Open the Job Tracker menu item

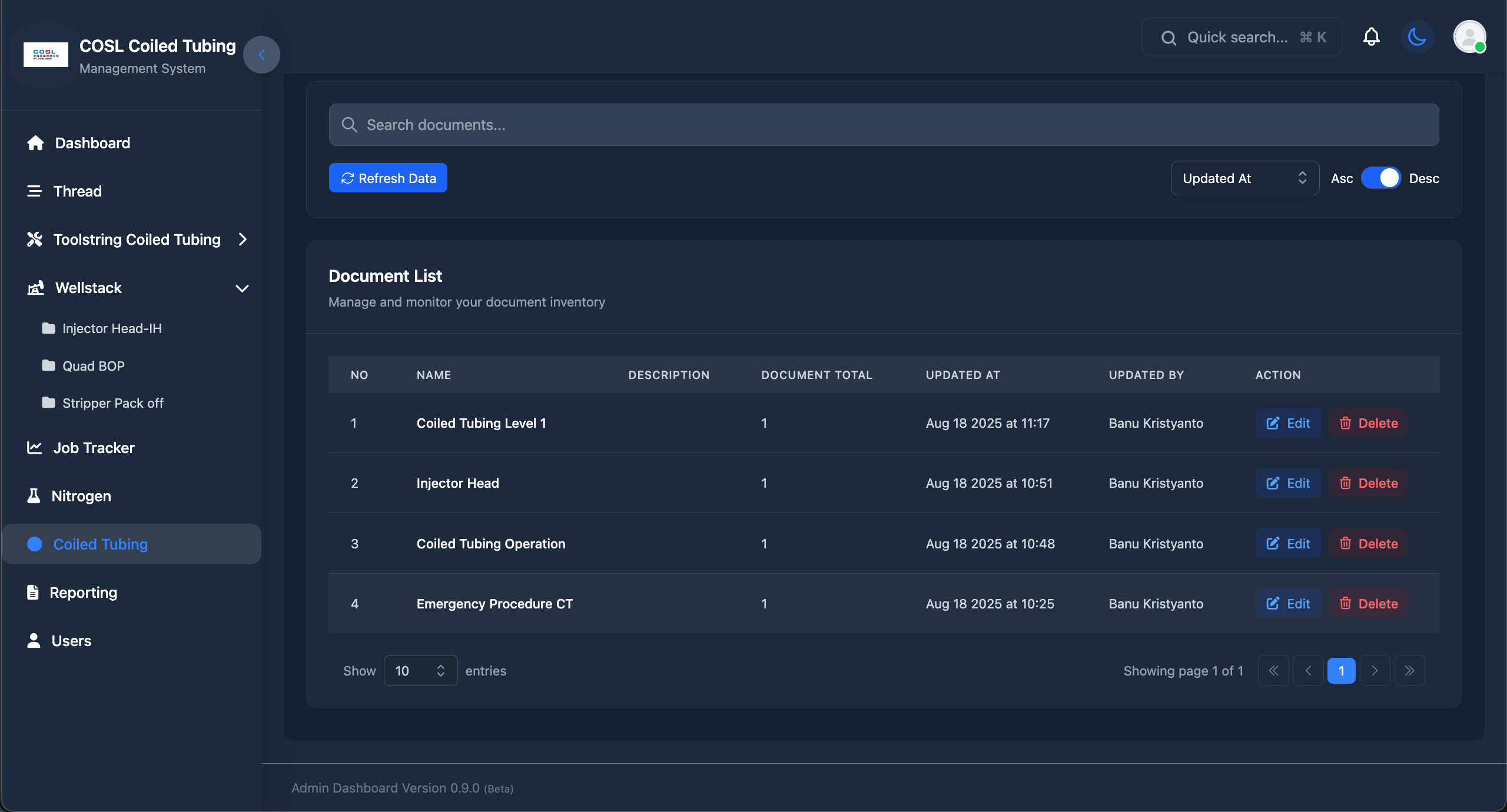pos(94,448)
